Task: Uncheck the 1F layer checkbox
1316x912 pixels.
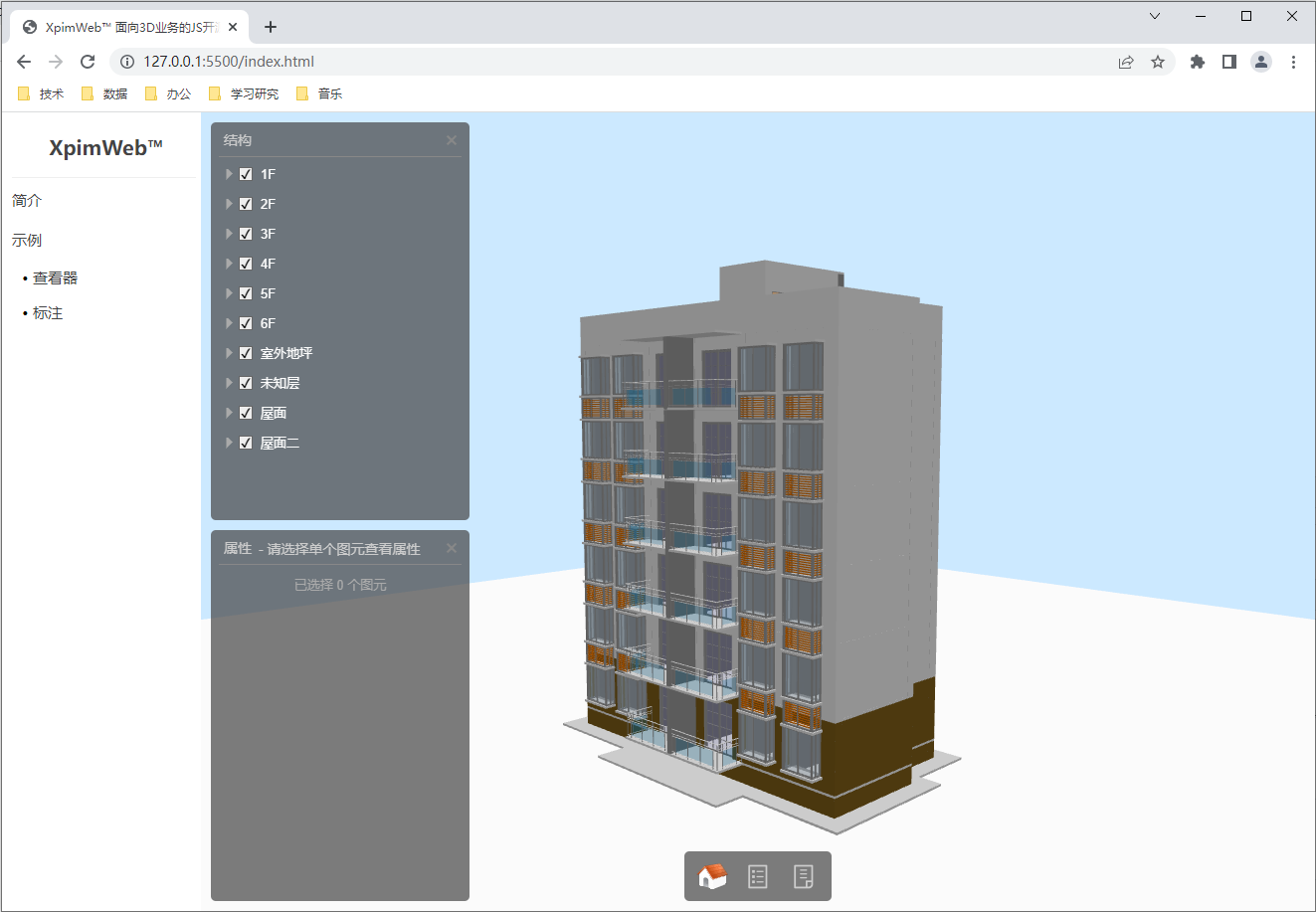Action: [x=246, y=173]
